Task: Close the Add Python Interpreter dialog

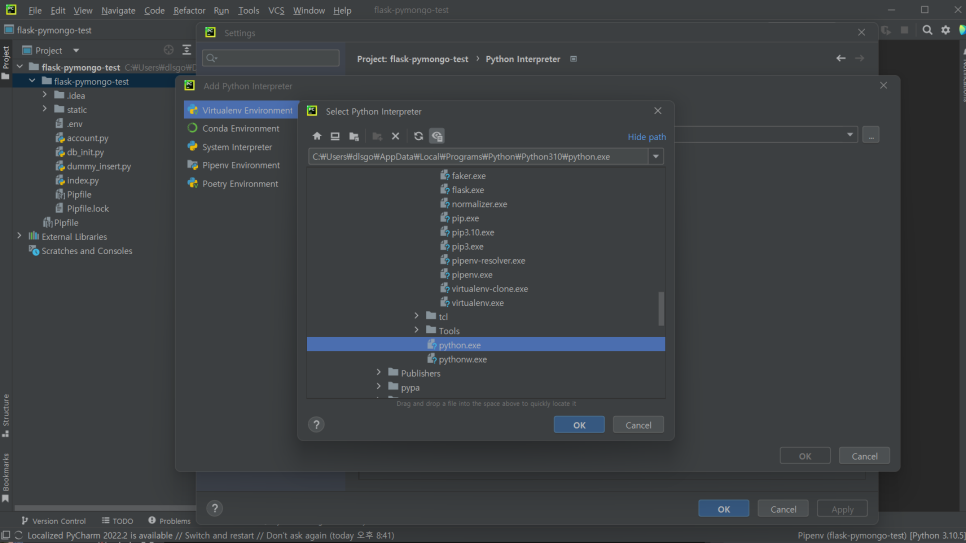Action: point(883,86)
